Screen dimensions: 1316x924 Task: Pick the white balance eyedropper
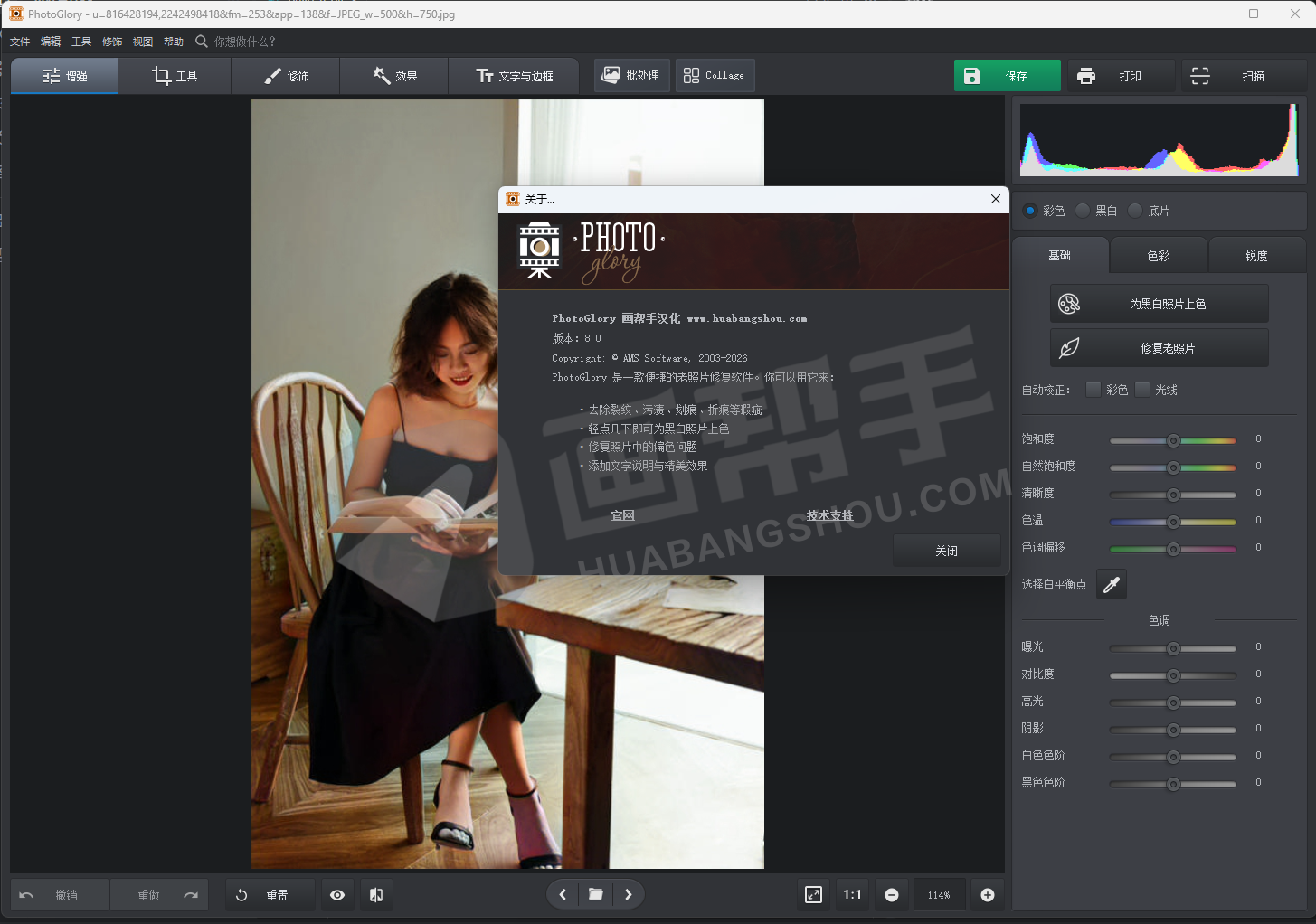(x=1112, y=584)
